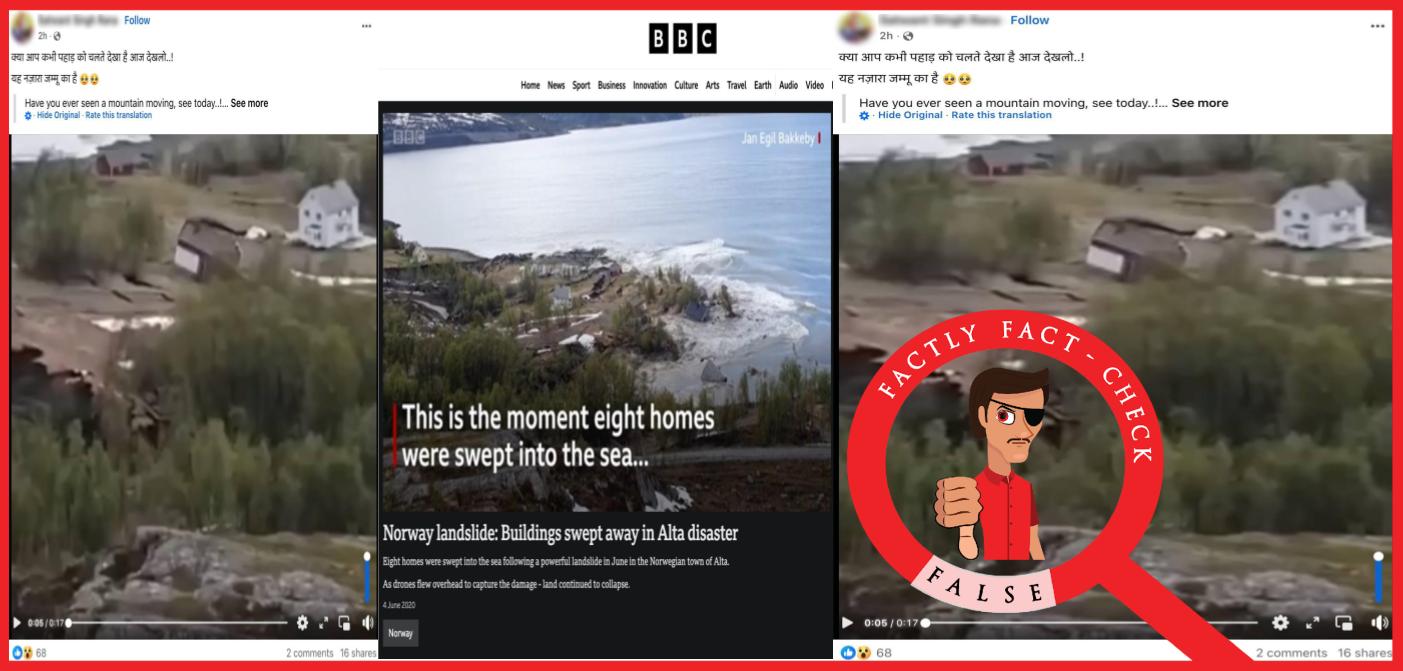Expand 'See more' on right post translation

pos(1200,103)
